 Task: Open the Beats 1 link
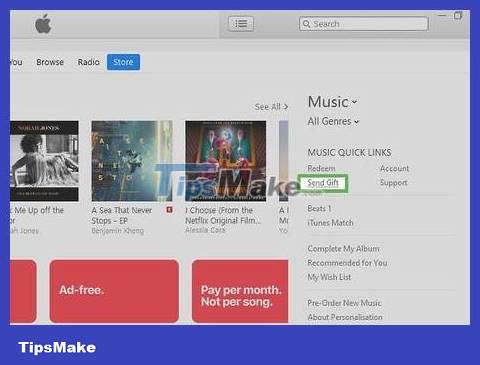tap(319, 209)
